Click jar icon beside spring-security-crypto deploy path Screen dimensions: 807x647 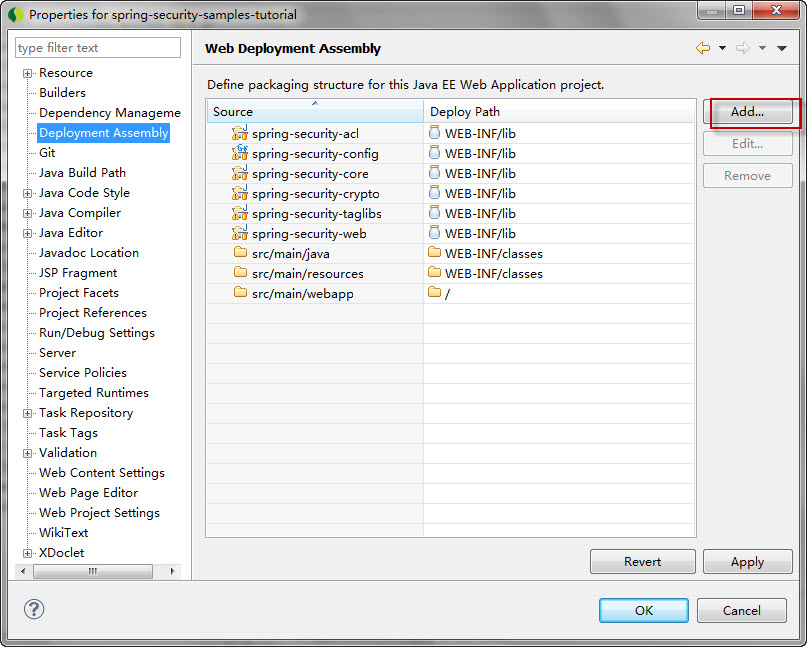434,193
